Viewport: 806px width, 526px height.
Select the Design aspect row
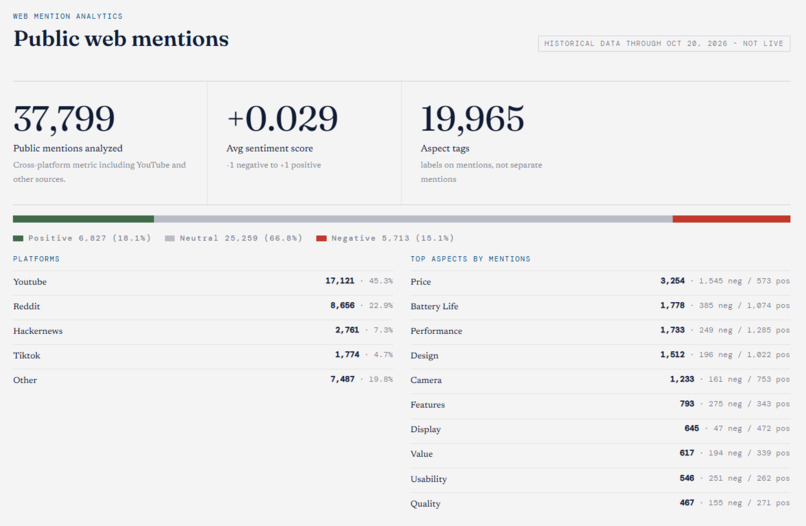point(600,355)
